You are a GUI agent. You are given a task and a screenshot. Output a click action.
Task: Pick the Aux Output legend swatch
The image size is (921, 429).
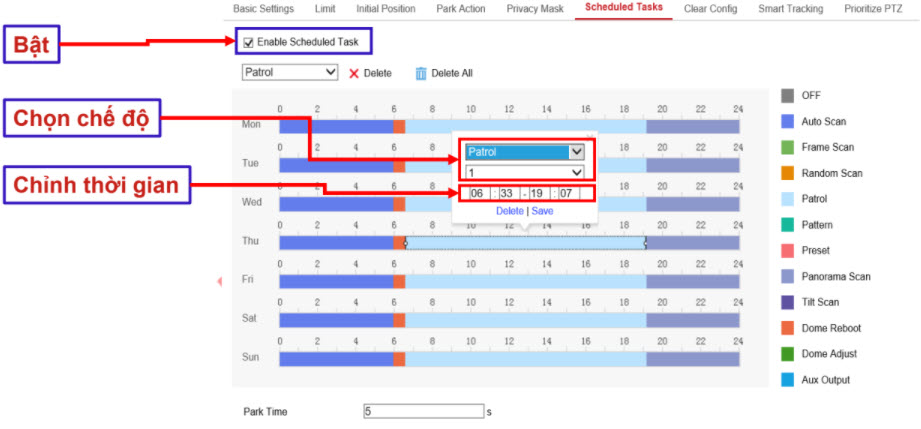[x=788, y=380]
